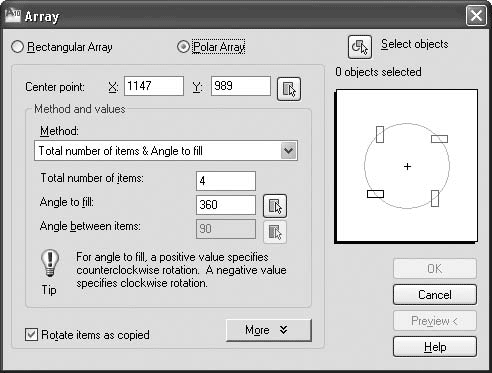Click the lightbulb Tip icon
This screenshot has width=492, height=373.
pos(50,263)
